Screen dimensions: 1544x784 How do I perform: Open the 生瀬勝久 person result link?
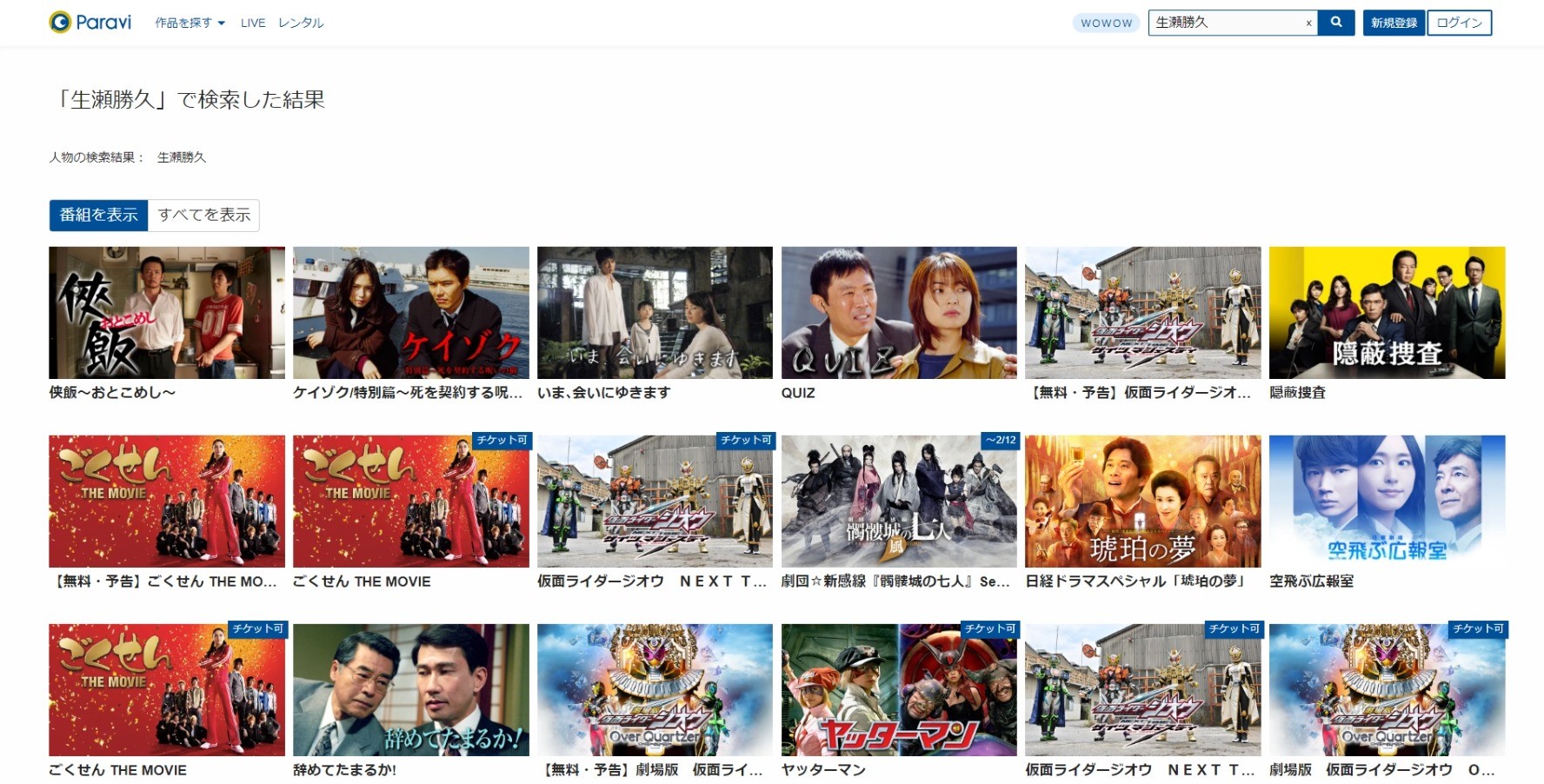coord(182,157)
